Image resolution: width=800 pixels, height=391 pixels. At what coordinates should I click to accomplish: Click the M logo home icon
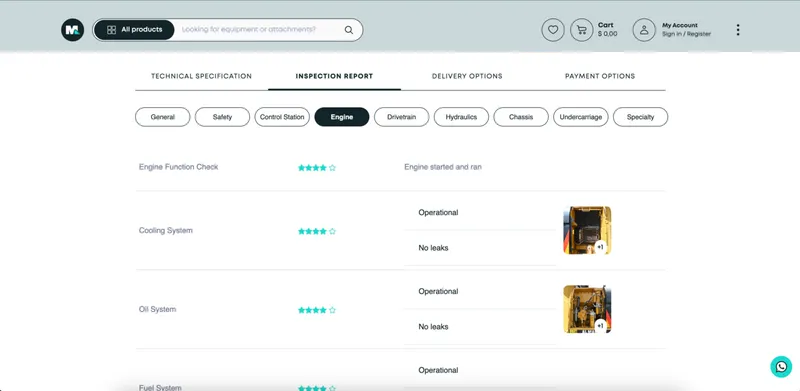coord(72,30)
